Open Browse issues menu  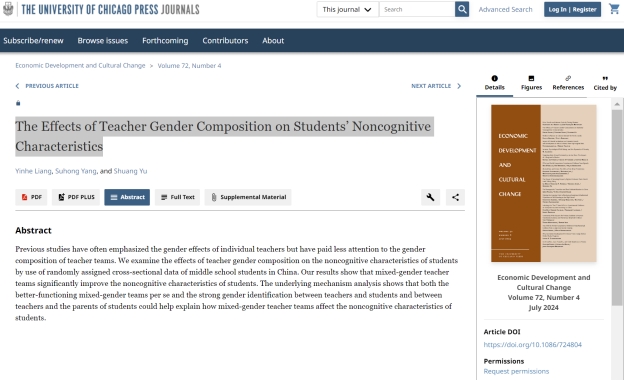point(103,41)
